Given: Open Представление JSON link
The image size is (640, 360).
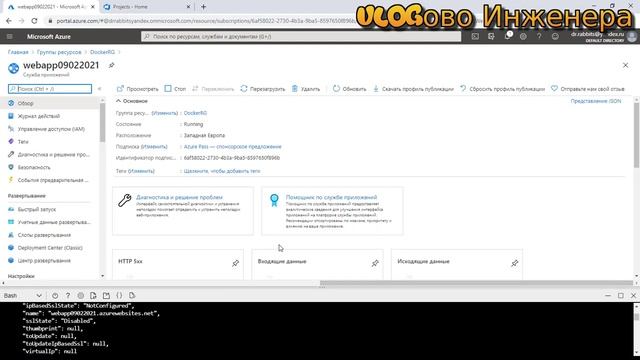Looking at the screenshot, I should (x=596, y=101).
